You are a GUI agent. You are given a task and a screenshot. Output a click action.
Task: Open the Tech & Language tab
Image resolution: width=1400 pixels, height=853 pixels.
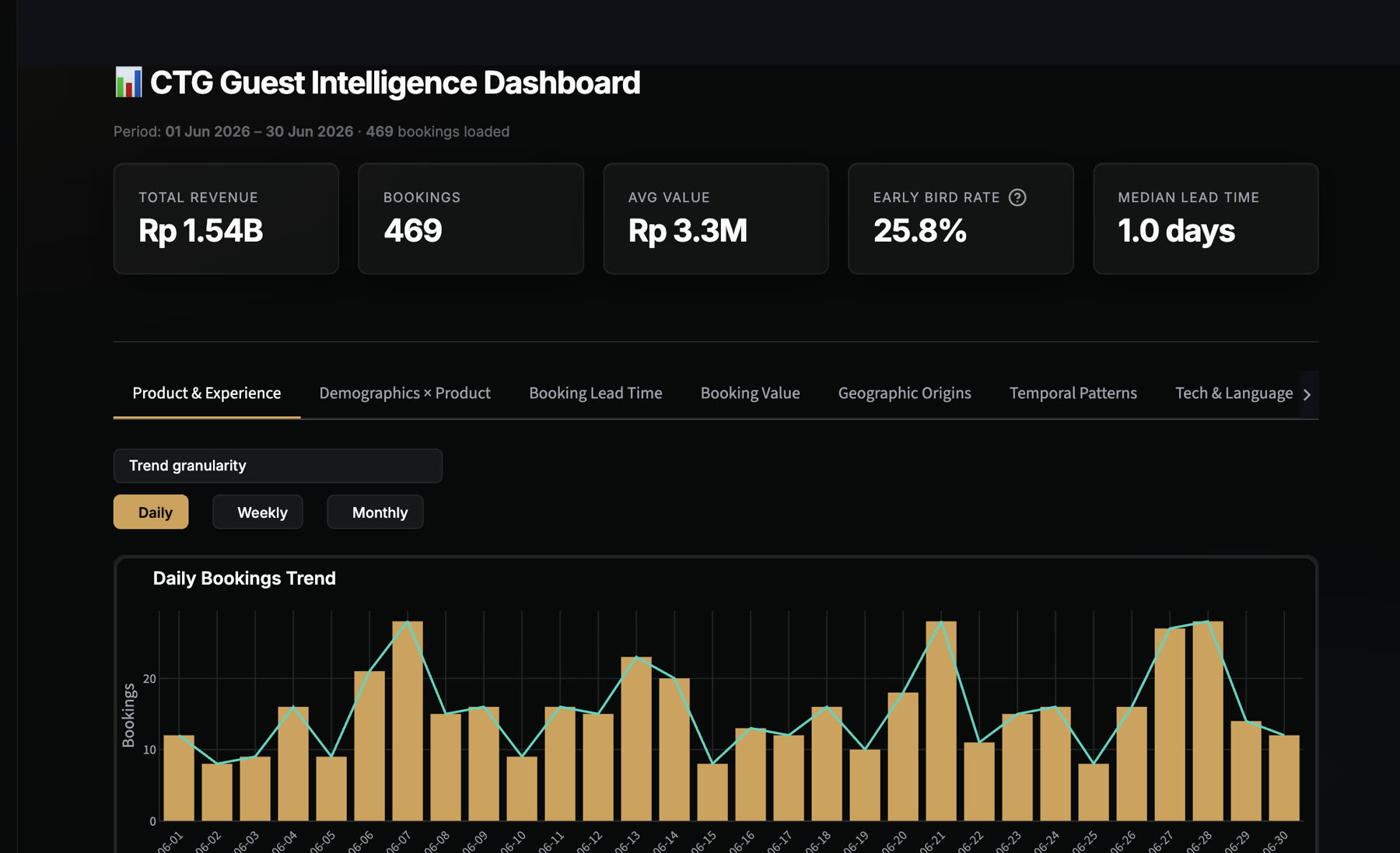pyautogui.click(x=1234, y=393)
